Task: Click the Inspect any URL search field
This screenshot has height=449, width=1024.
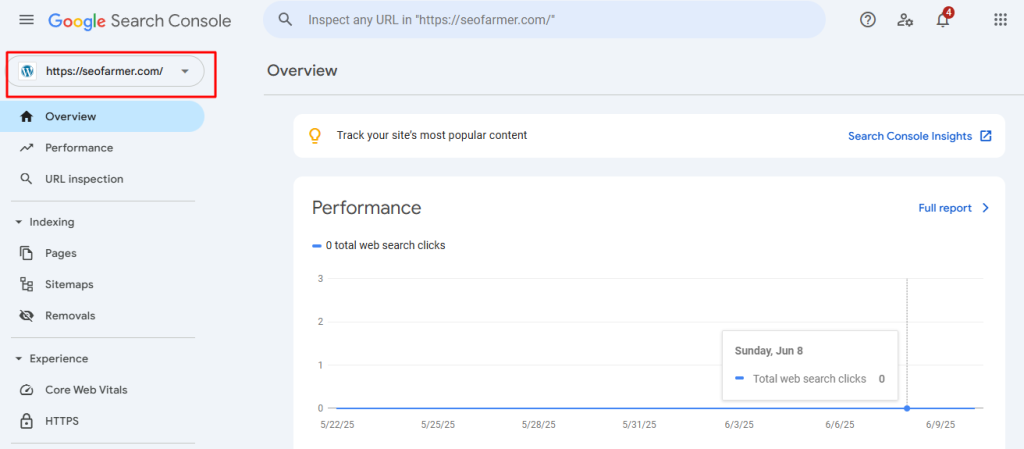Action: point(544,20)
